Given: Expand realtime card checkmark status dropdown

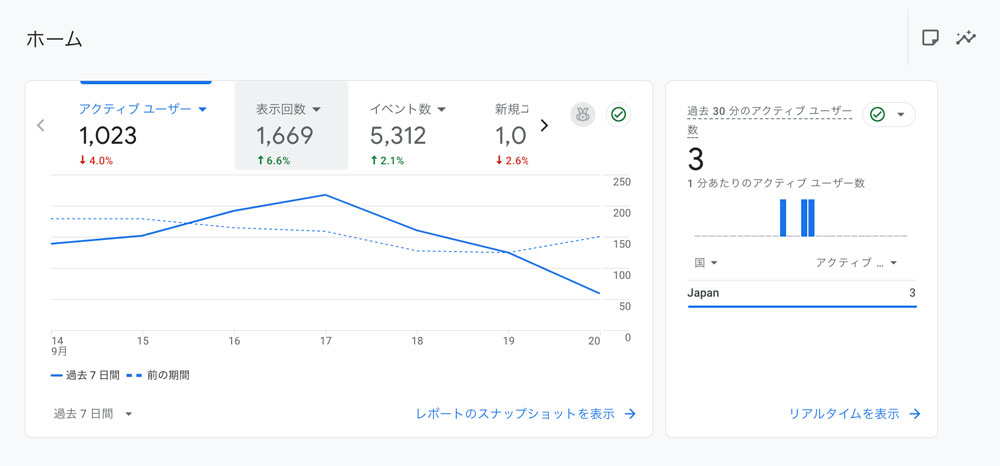Looking at the screenshot, I should (901, 115).
